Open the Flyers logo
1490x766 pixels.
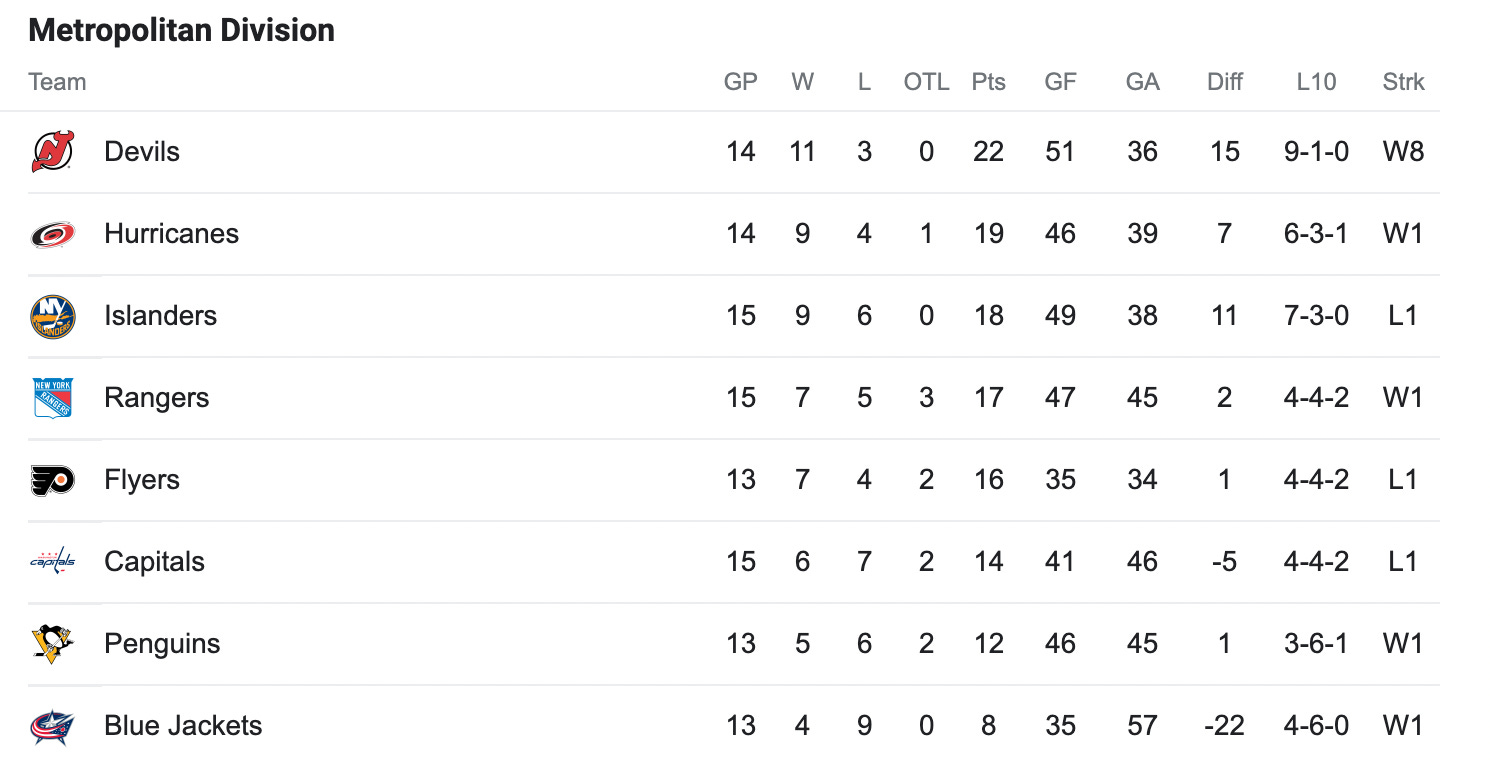pos(52,480)
